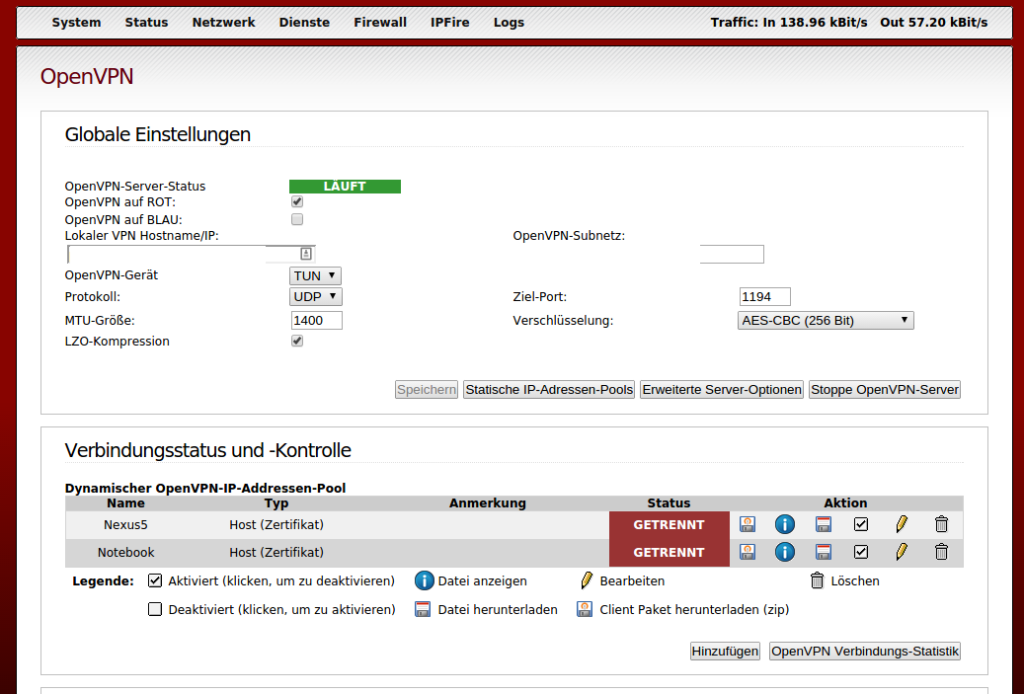Focus Lokaler VPN Hostname/IP field
The height and width of the screenshot is (694, 1024).
coord(191,254)
